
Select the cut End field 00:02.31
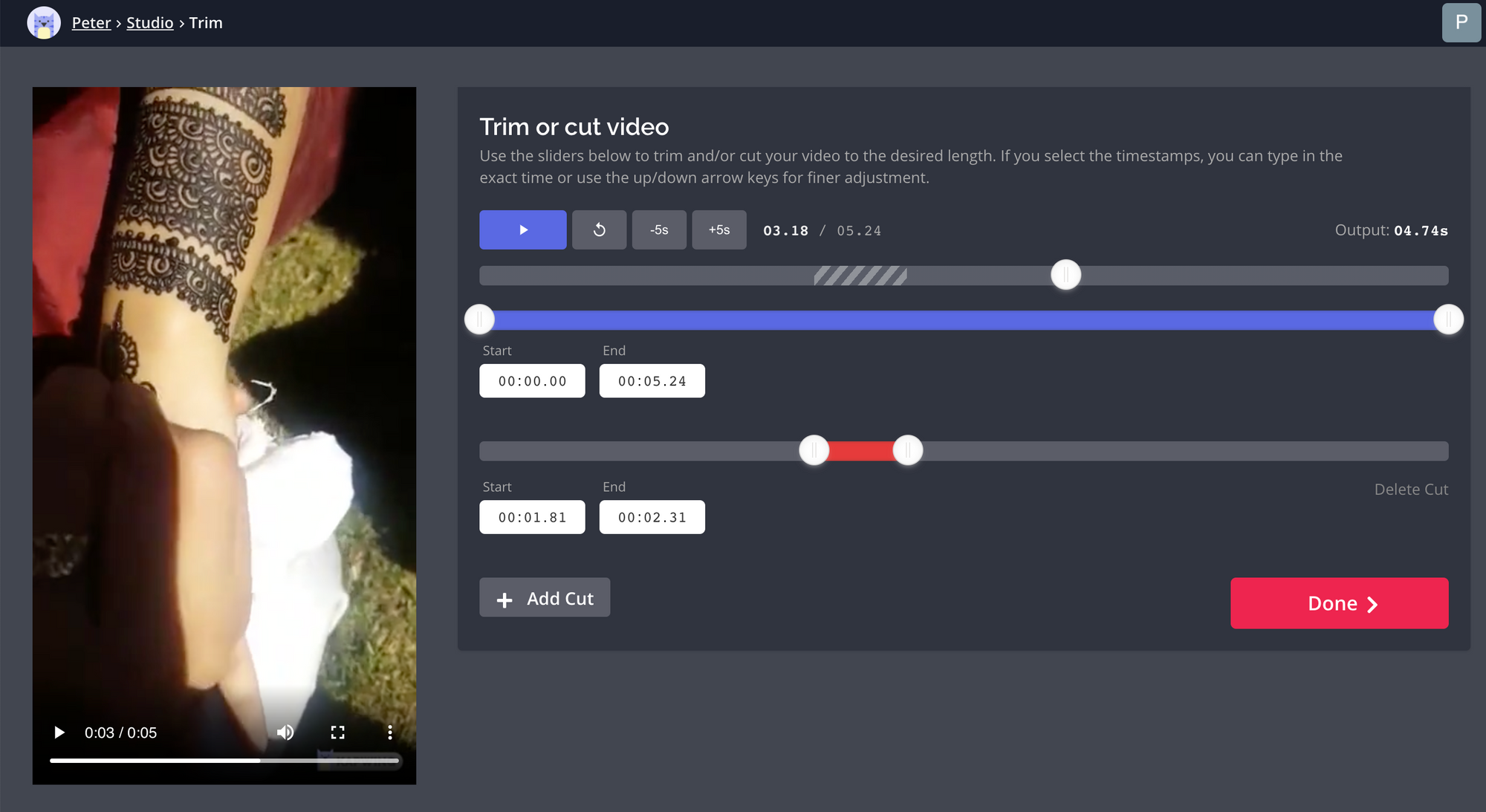tap(652, 517)
